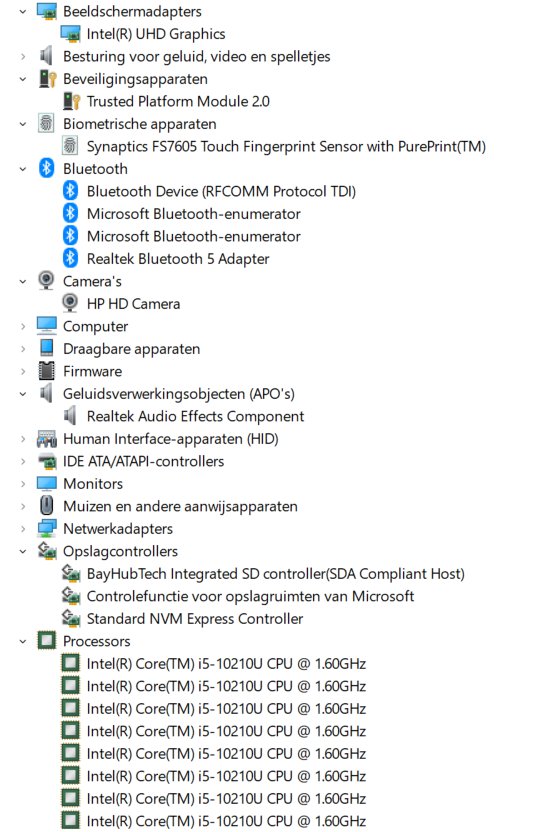This screenshot has width=557, height=832.
Task: Select Controlefunctie voor opslagruimten van Microsoft
Action: (250, 596)
